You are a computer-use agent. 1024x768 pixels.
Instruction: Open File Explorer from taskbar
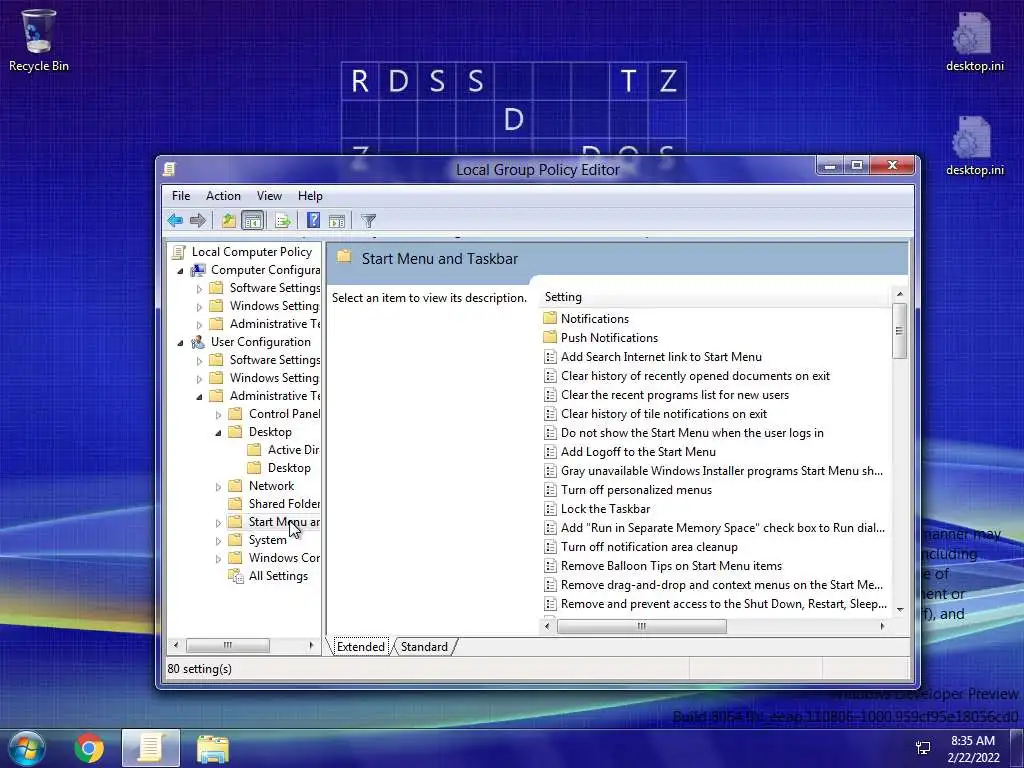click(213, 748)
